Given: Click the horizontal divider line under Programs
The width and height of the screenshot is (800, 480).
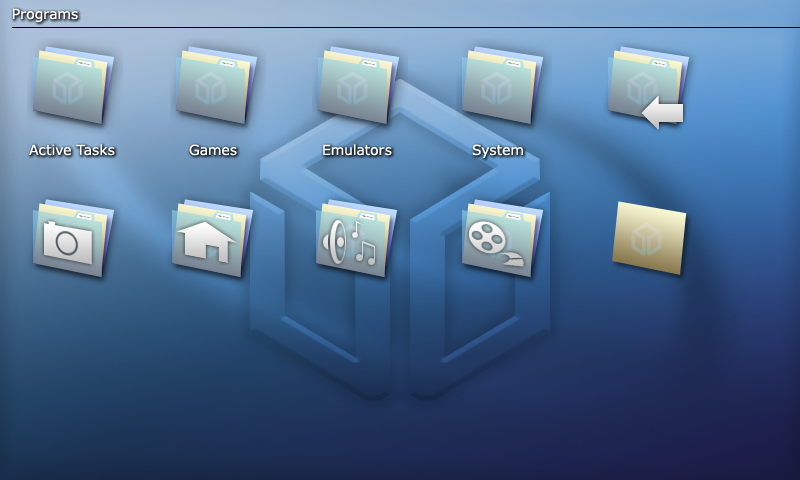Looking at the screenshot, I should (x=400, y=27).
